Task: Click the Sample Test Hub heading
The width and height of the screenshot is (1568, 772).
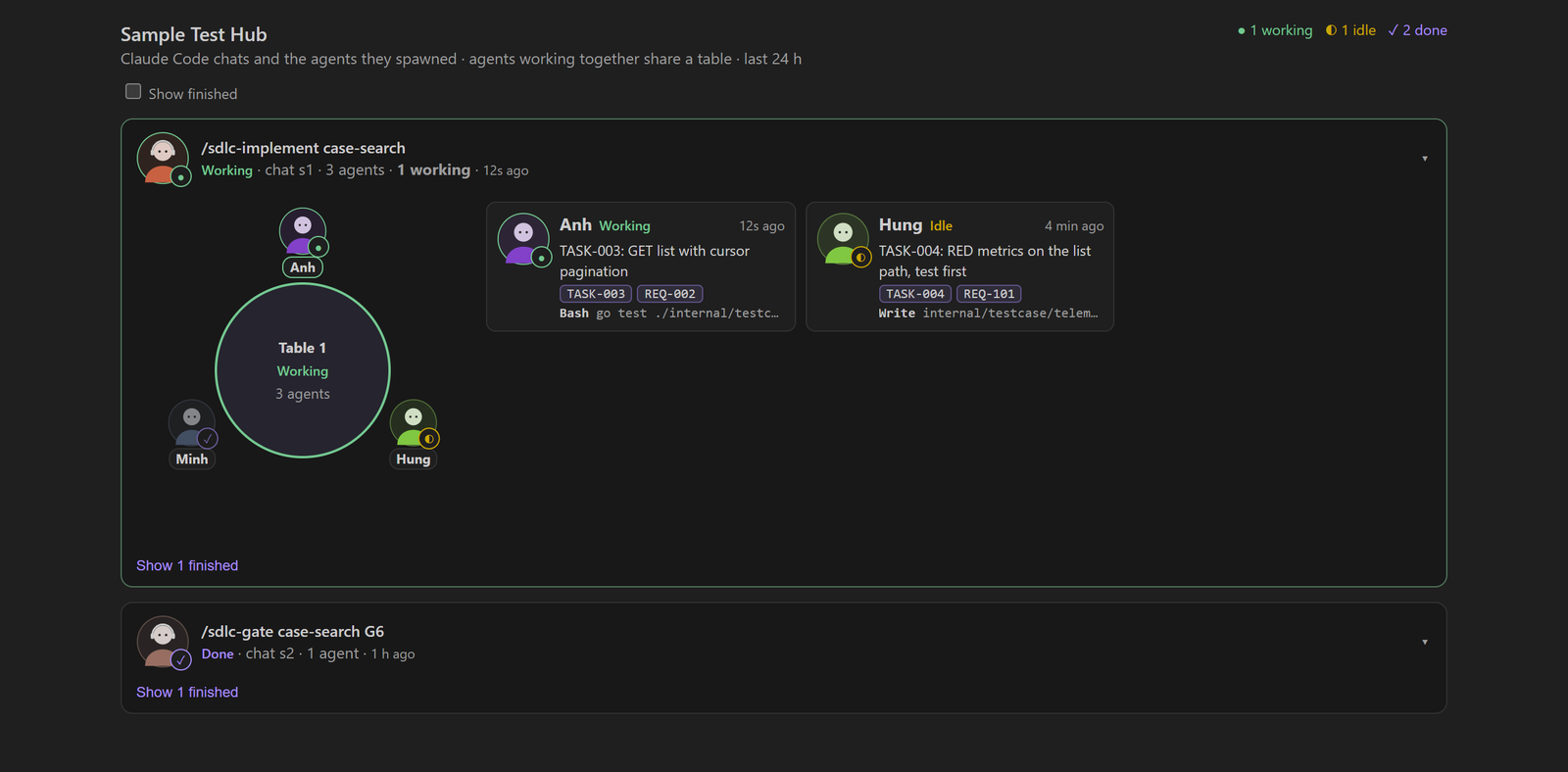Action: 194,34
